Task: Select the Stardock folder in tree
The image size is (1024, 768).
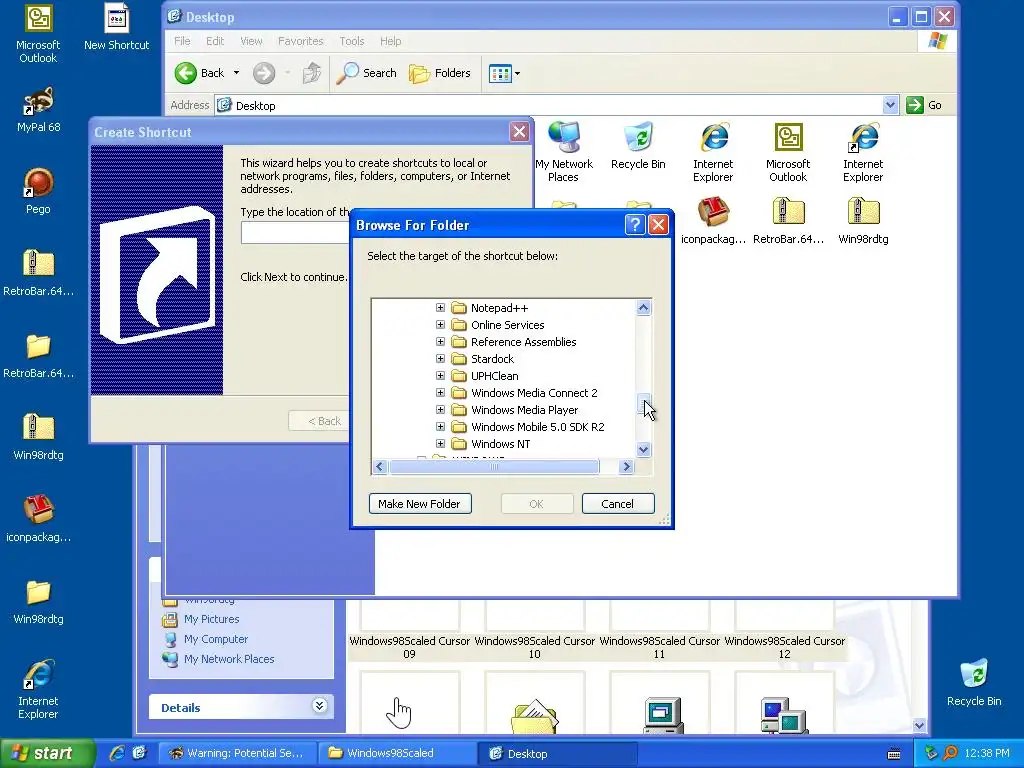Action: point(492,359)
